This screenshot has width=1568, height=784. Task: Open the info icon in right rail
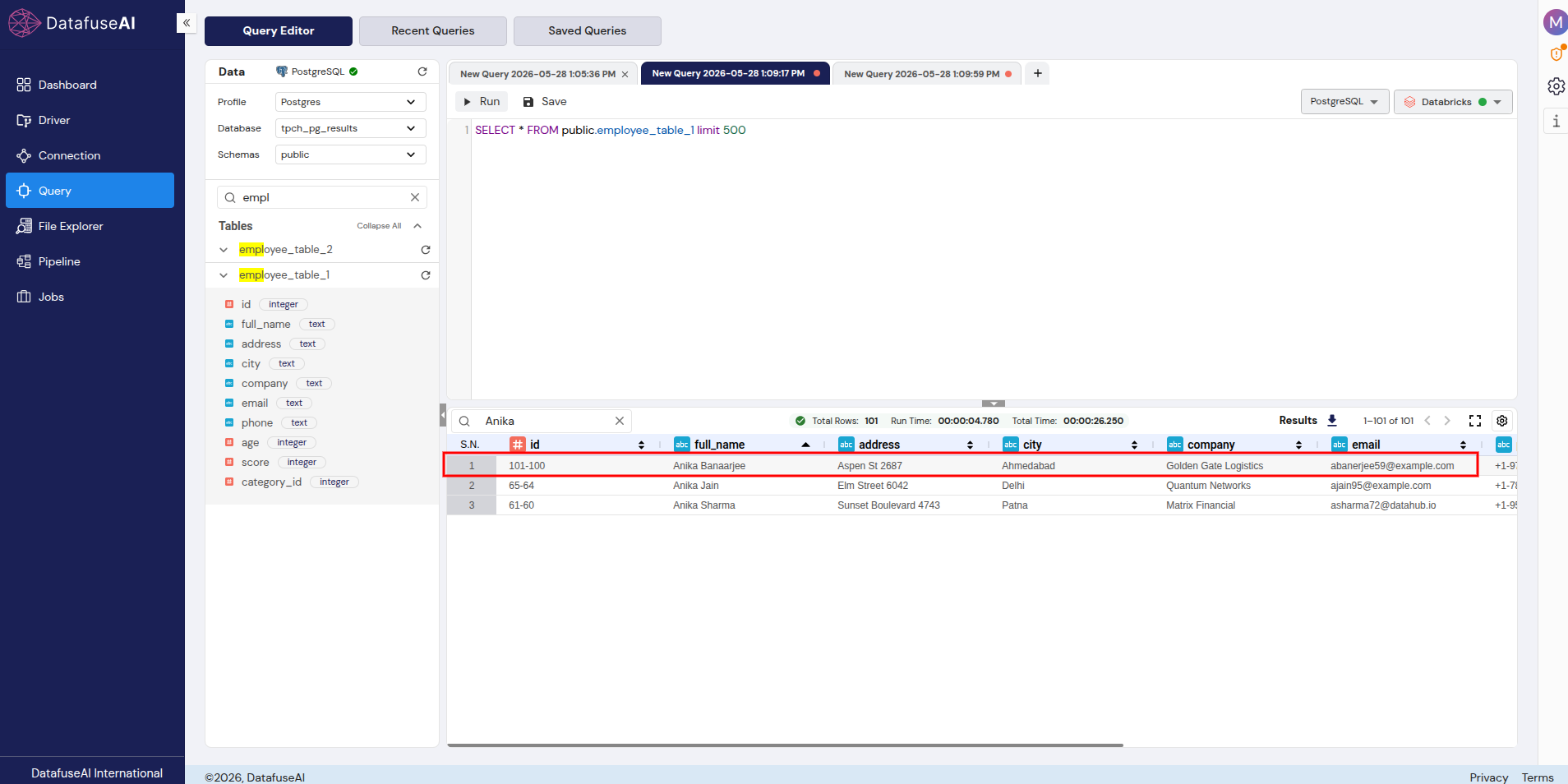click(1556, 122)
